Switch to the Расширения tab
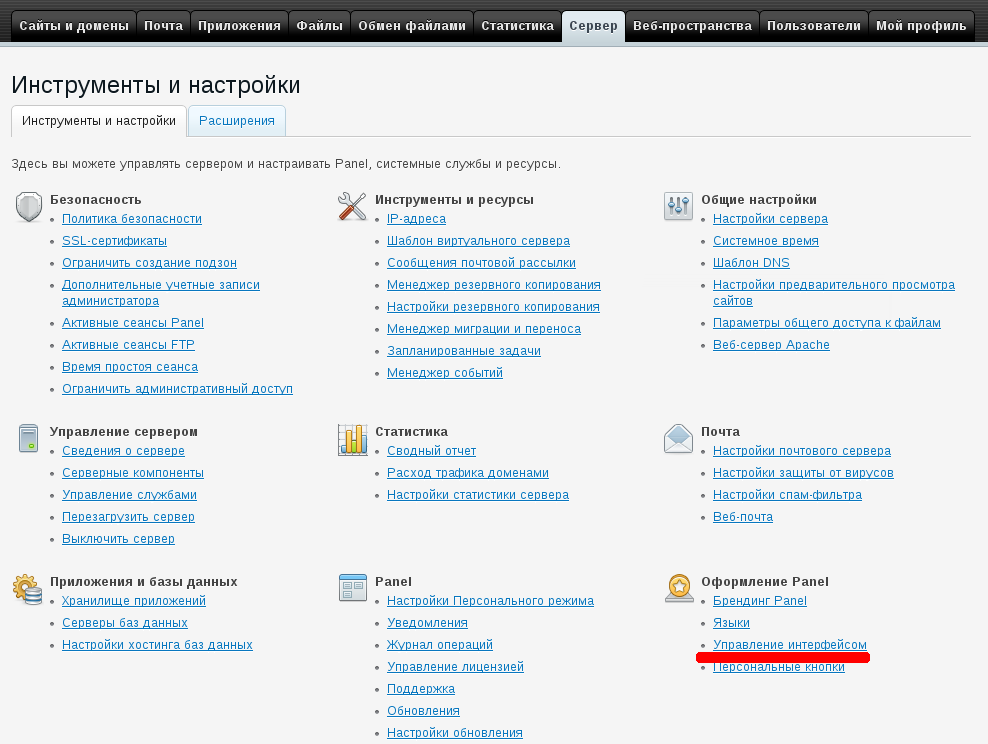 point(237,121)
